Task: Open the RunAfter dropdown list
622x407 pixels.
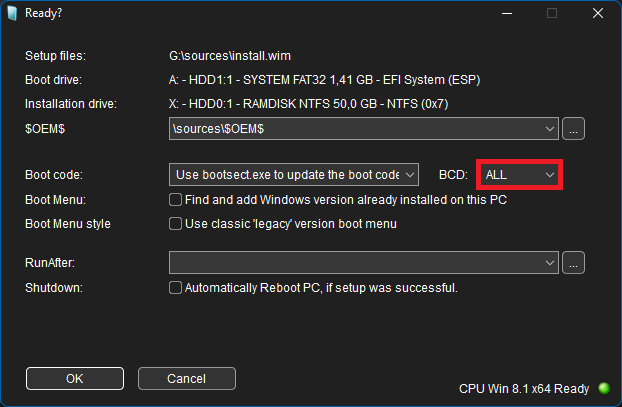Action: pos(549,263)
